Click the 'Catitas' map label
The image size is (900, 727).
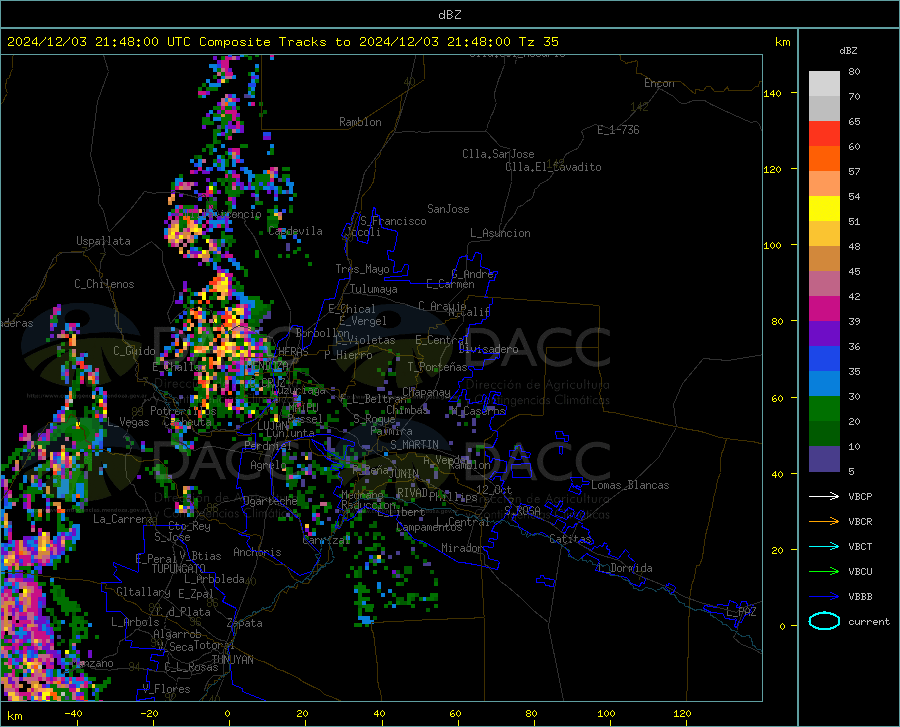pos(570,539)
